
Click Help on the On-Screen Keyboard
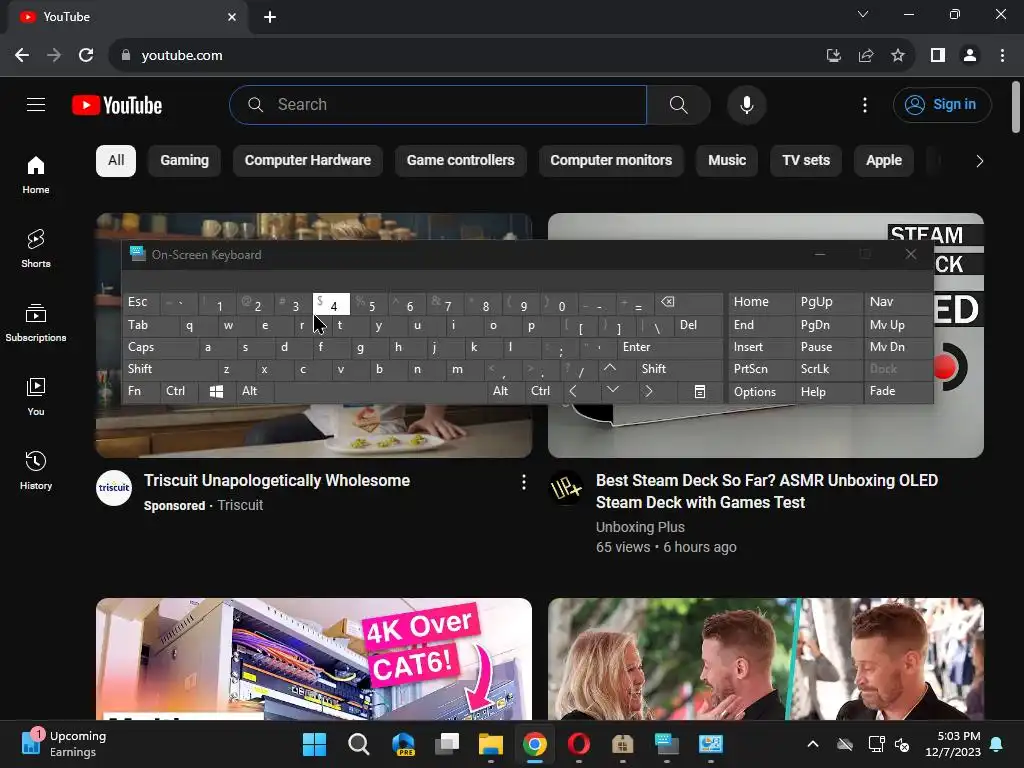tap(828, 392)
